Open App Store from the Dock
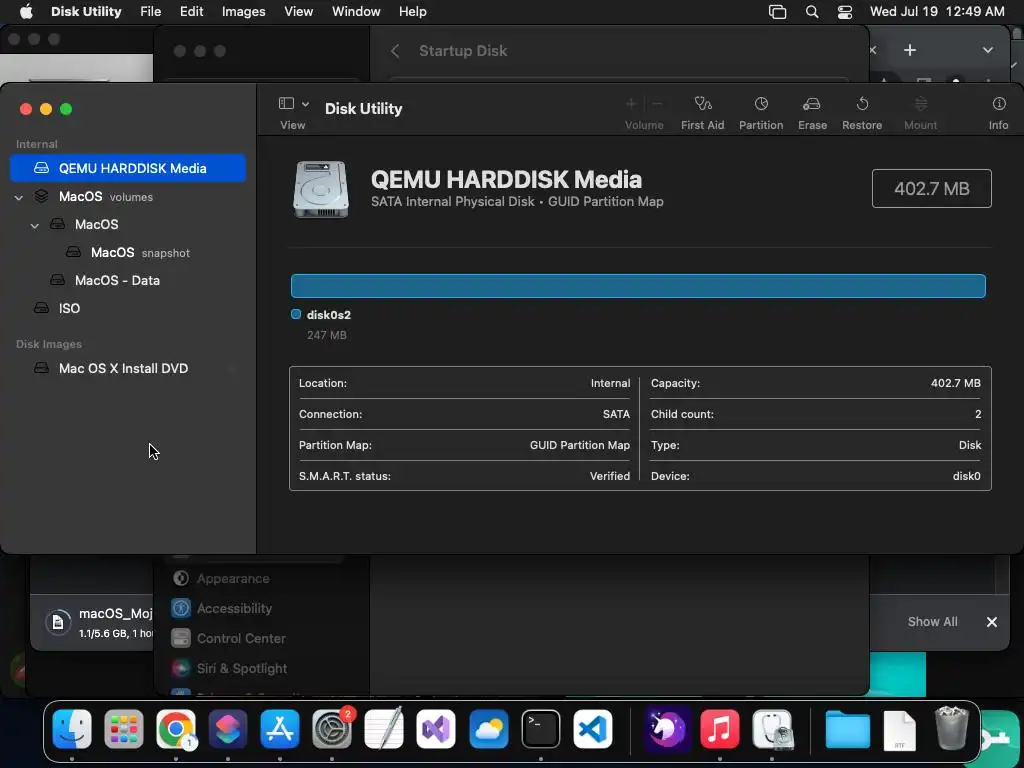Image resolution: width=1024 pixels, height=768 pixels. 280,729
